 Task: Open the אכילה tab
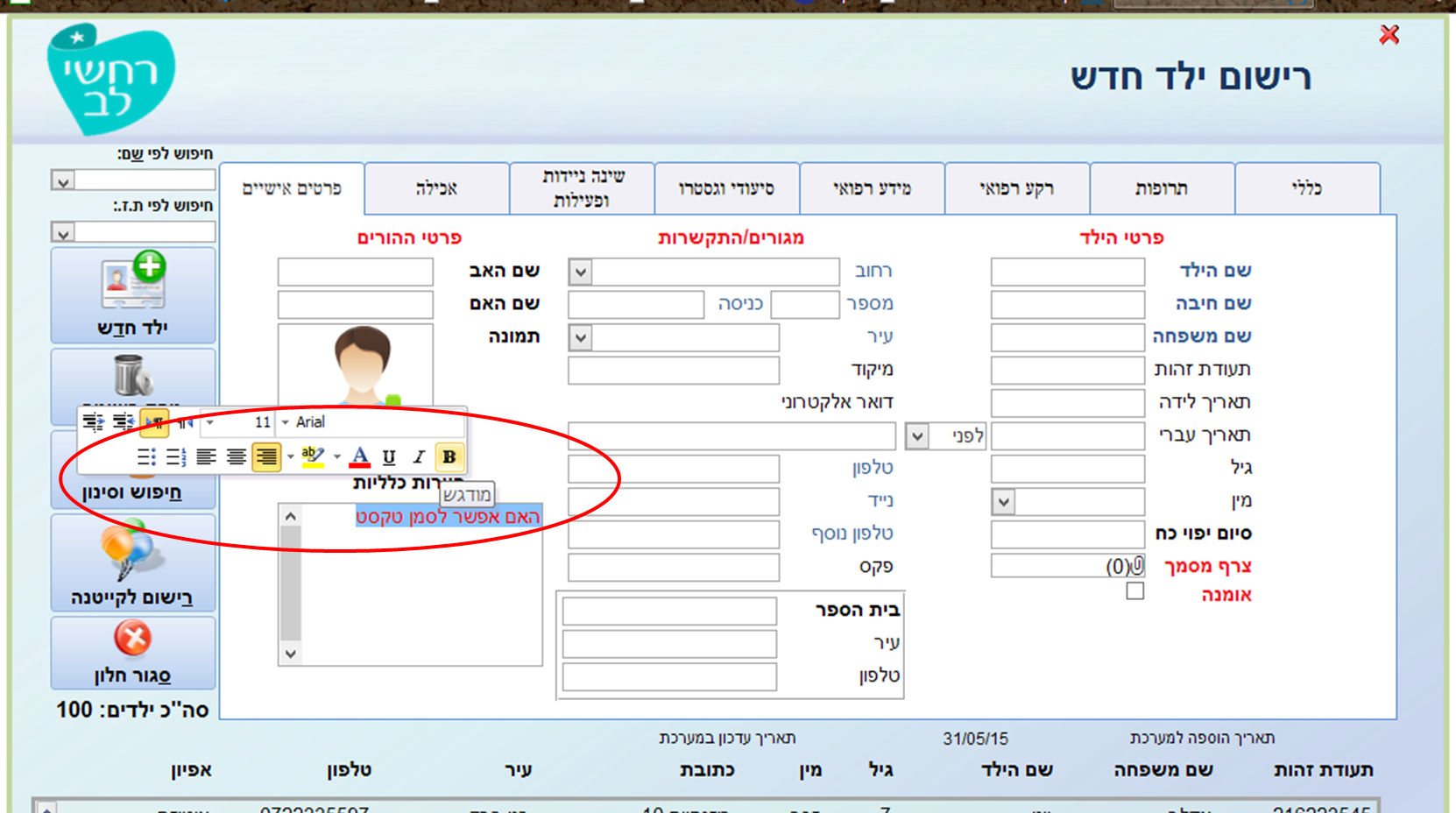pos(437,188)
